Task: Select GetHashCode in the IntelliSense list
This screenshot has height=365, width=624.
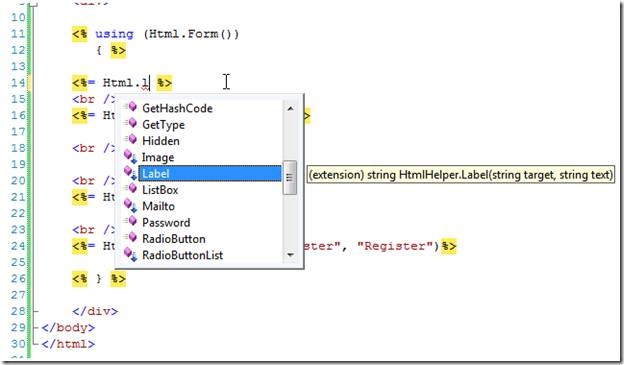Action: tap(177, 108)
